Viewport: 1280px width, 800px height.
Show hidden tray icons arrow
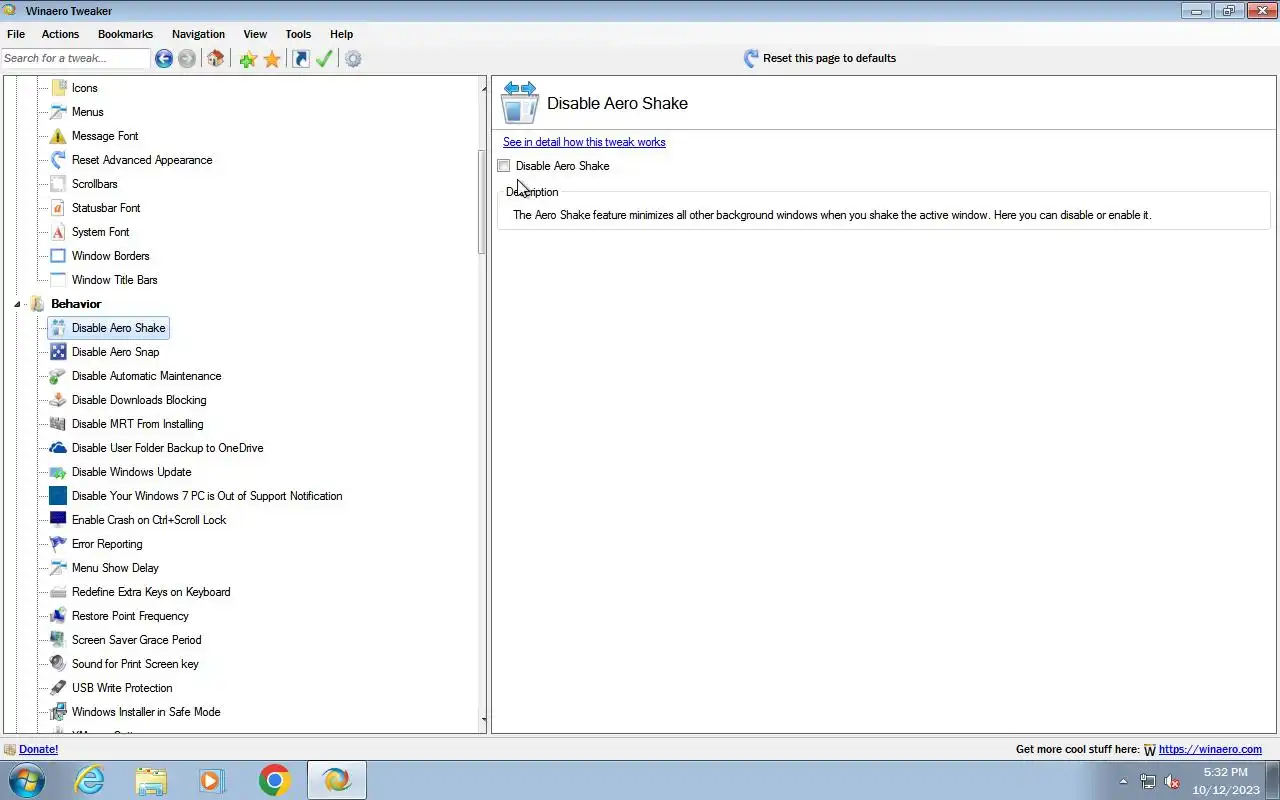click(1123, 781)
